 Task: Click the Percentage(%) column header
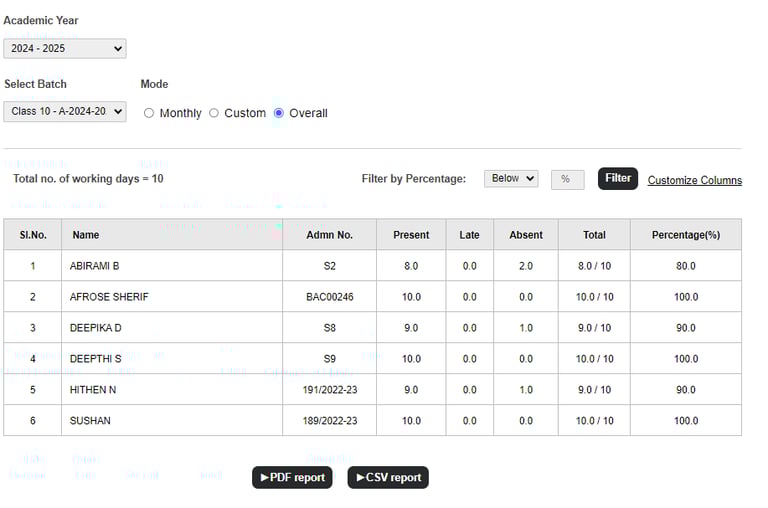(x=685, y=235)
